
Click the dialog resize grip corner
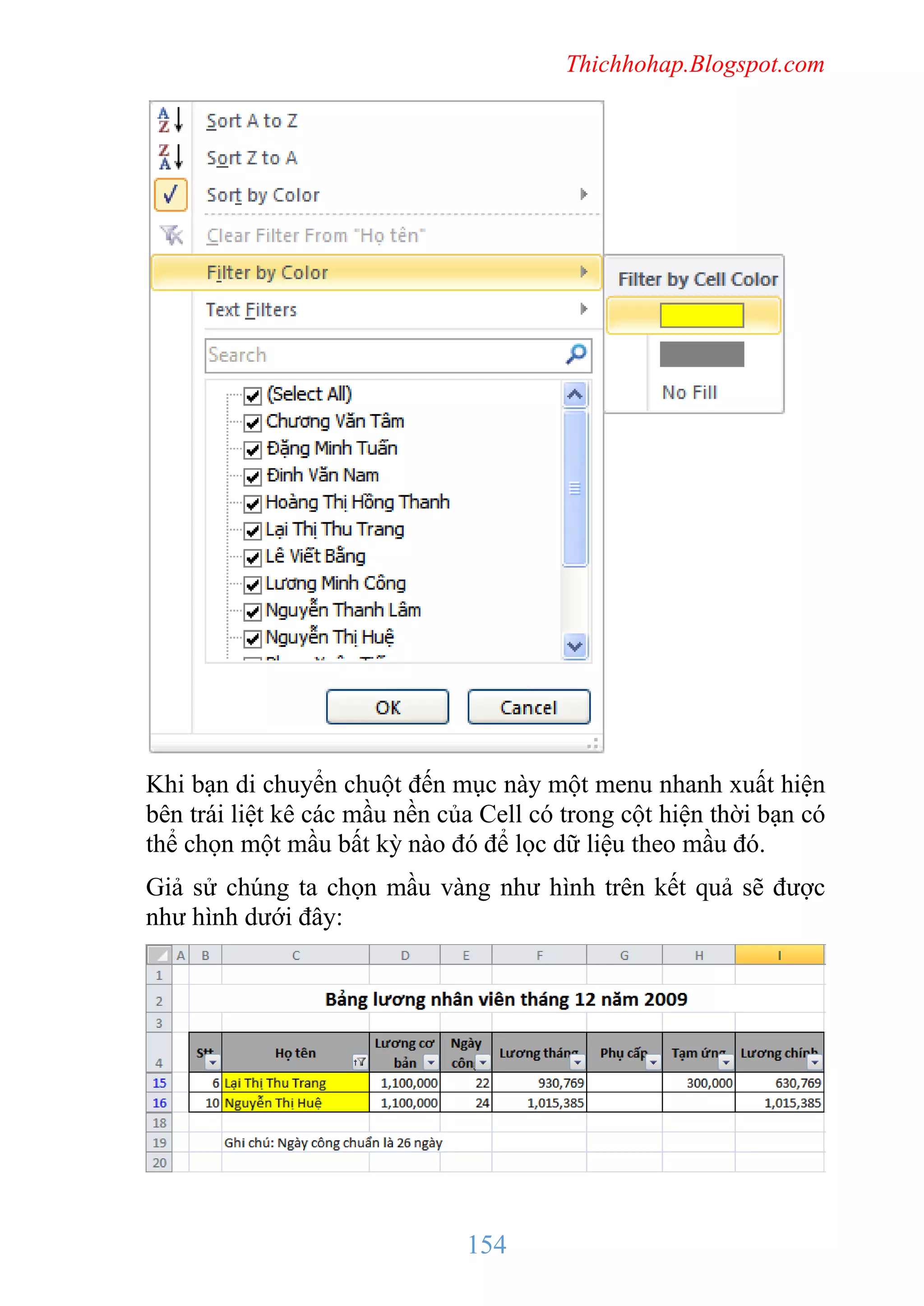[593, 743]
